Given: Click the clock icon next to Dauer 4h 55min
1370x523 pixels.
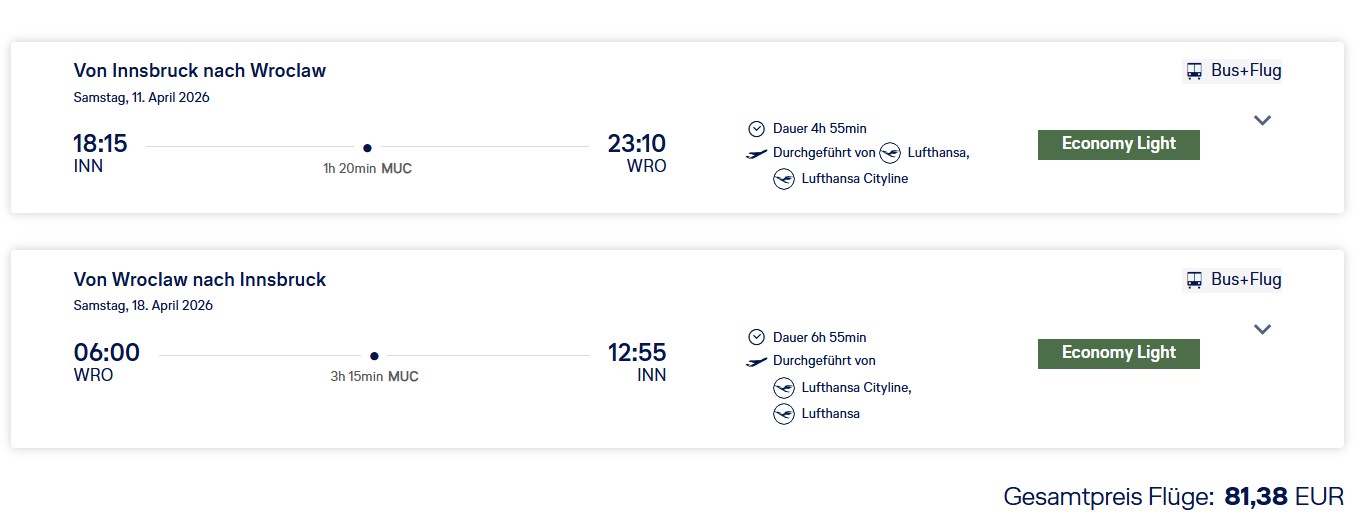Looking at the screenshot, I should pos(756,128).
